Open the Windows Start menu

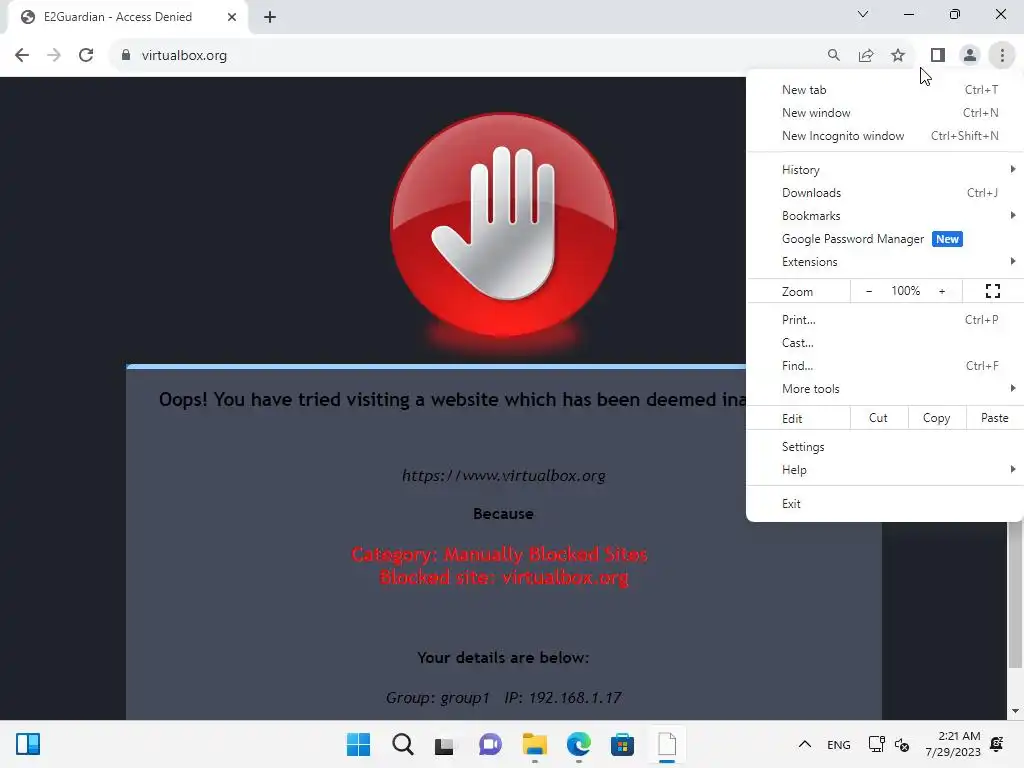(358, 744)
